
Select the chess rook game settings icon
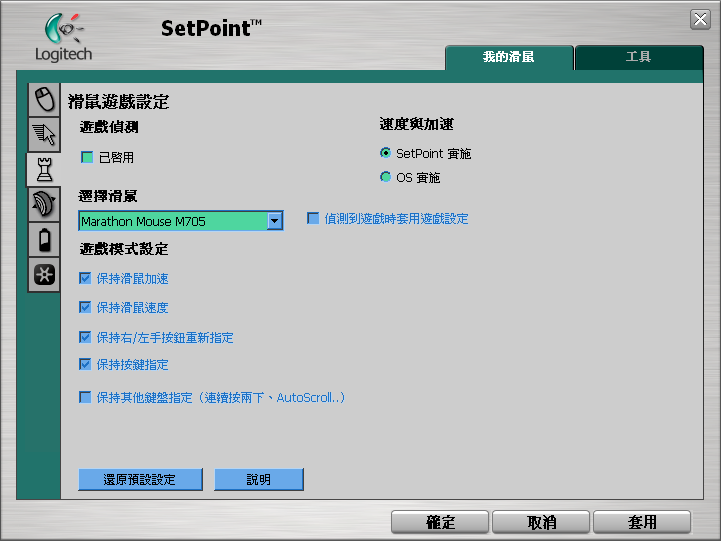[44, 169]
